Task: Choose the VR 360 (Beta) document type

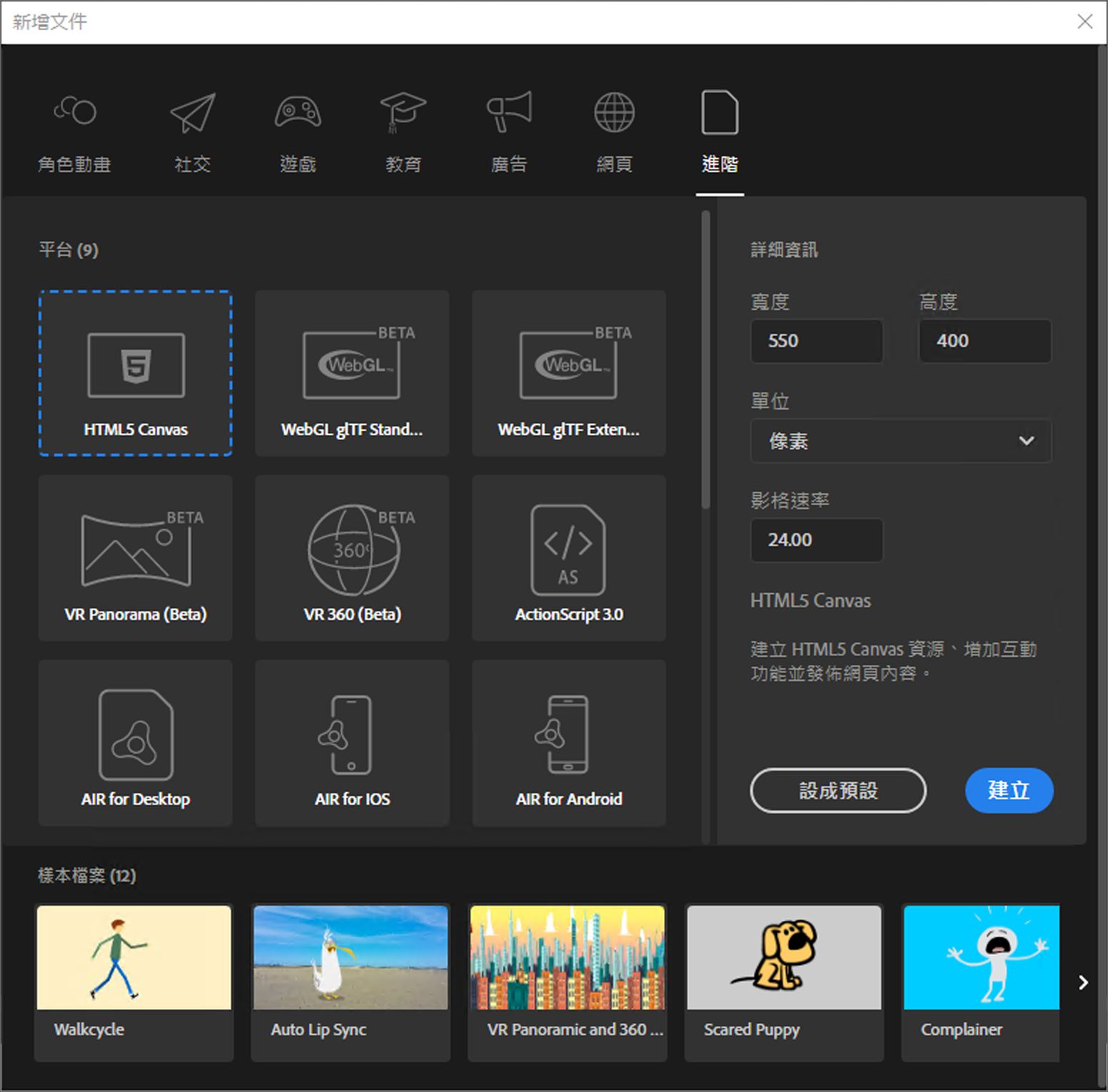Action: coord(351,558)
